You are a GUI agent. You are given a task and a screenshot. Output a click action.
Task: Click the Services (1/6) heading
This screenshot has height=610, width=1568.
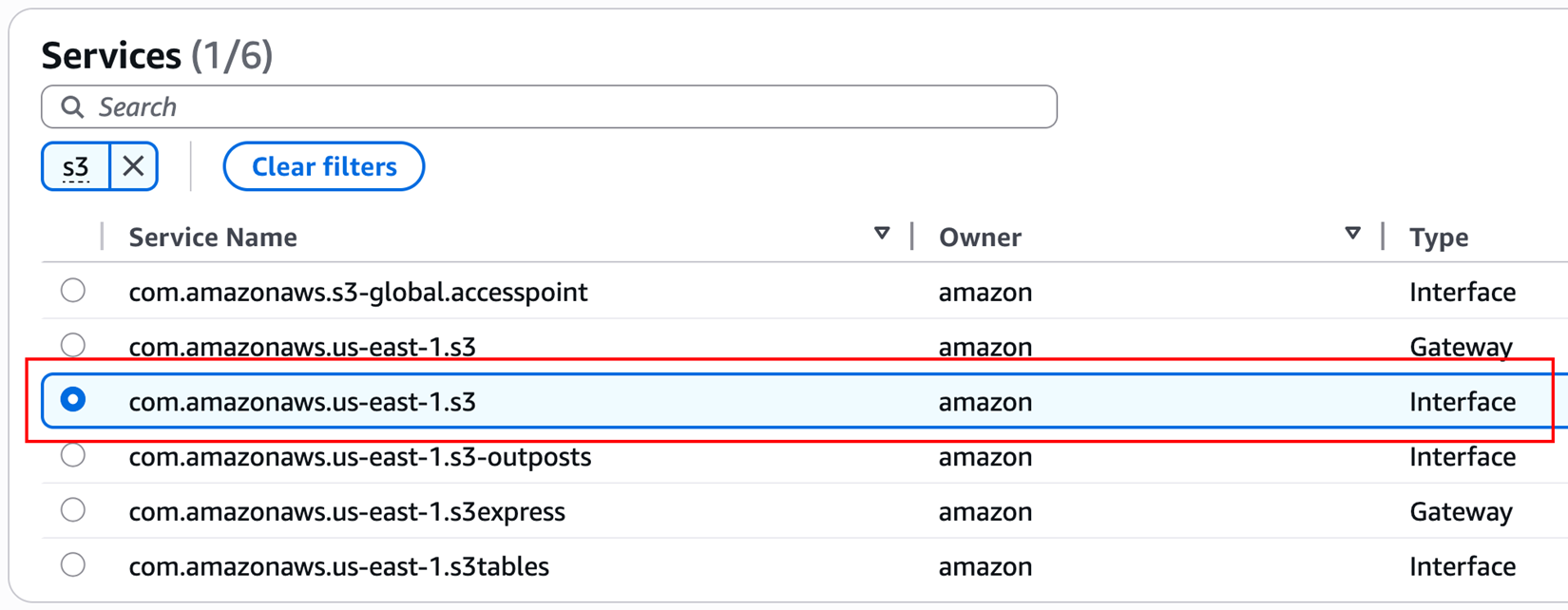point(157,55)
